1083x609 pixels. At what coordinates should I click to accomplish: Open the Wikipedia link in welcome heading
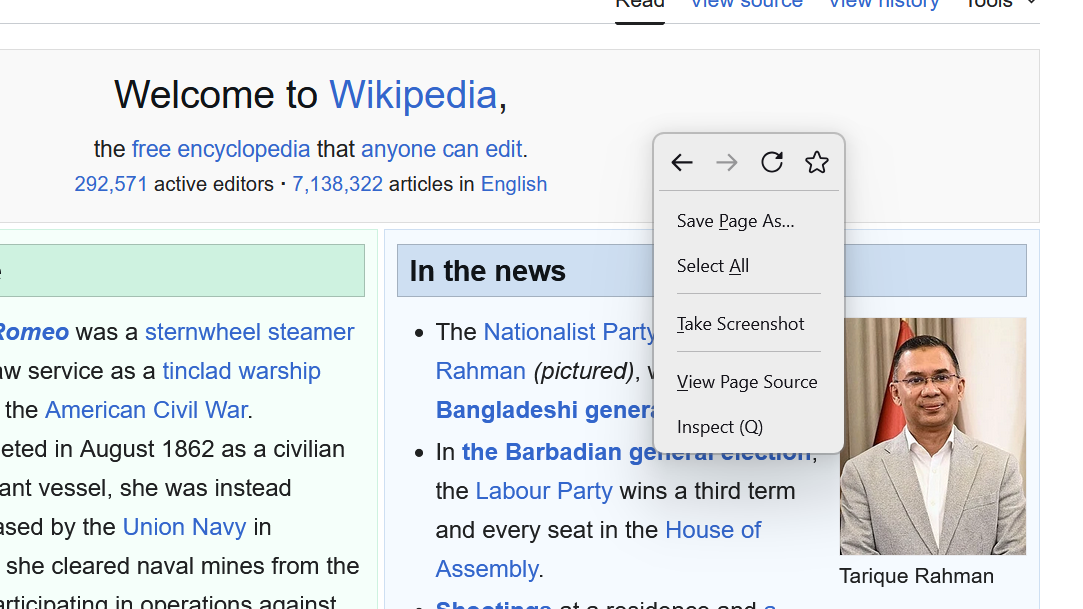click(x=413, y=95)
